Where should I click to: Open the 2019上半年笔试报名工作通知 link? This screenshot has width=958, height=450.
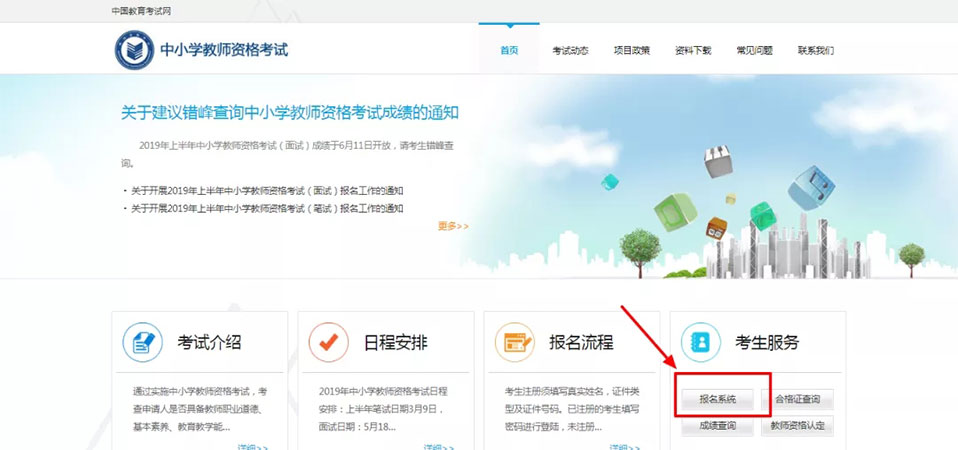(x=267, y=208)
